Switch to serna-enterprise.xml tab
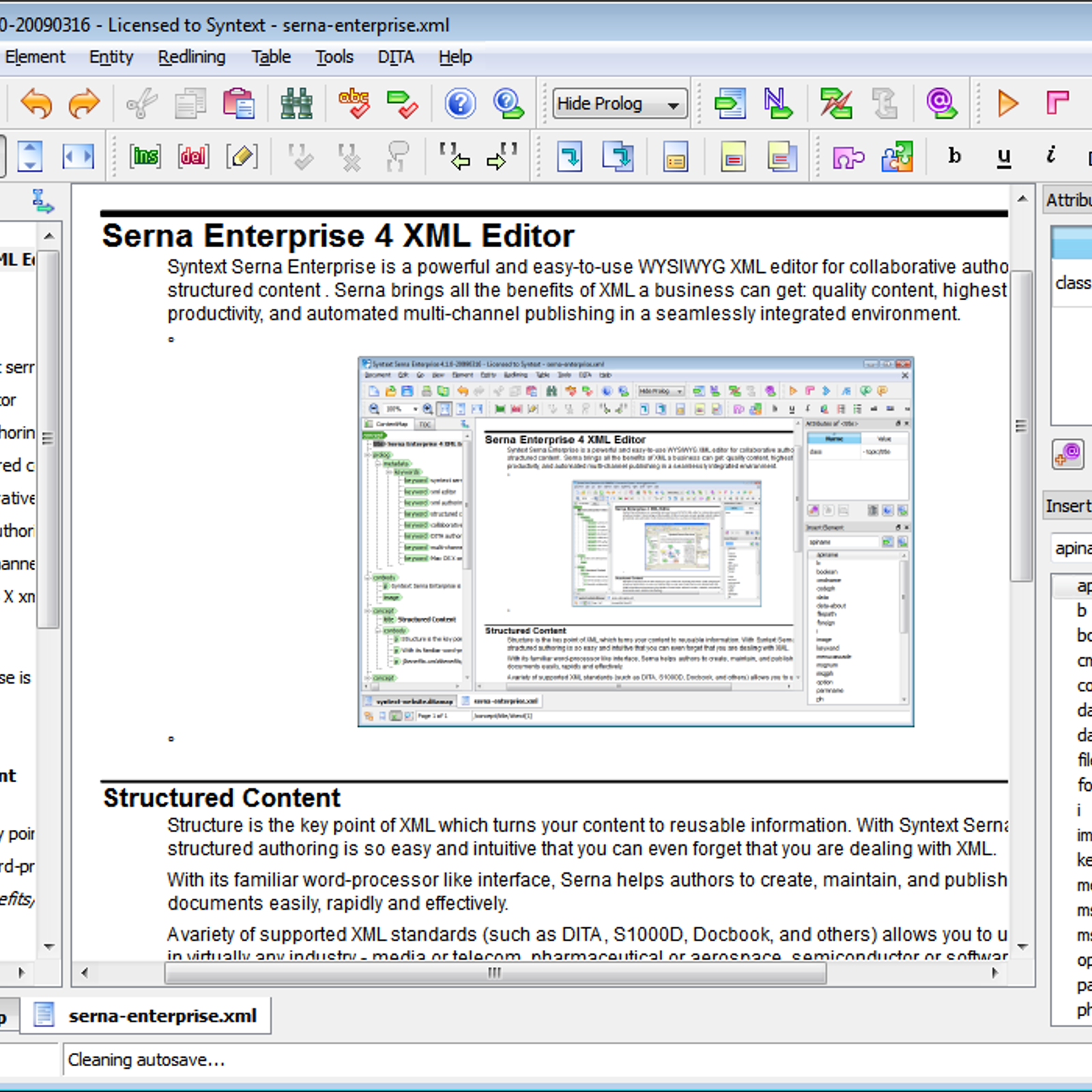Screen dimensions: 1092x1092 pyautogui.click(x=145, y=1016)
